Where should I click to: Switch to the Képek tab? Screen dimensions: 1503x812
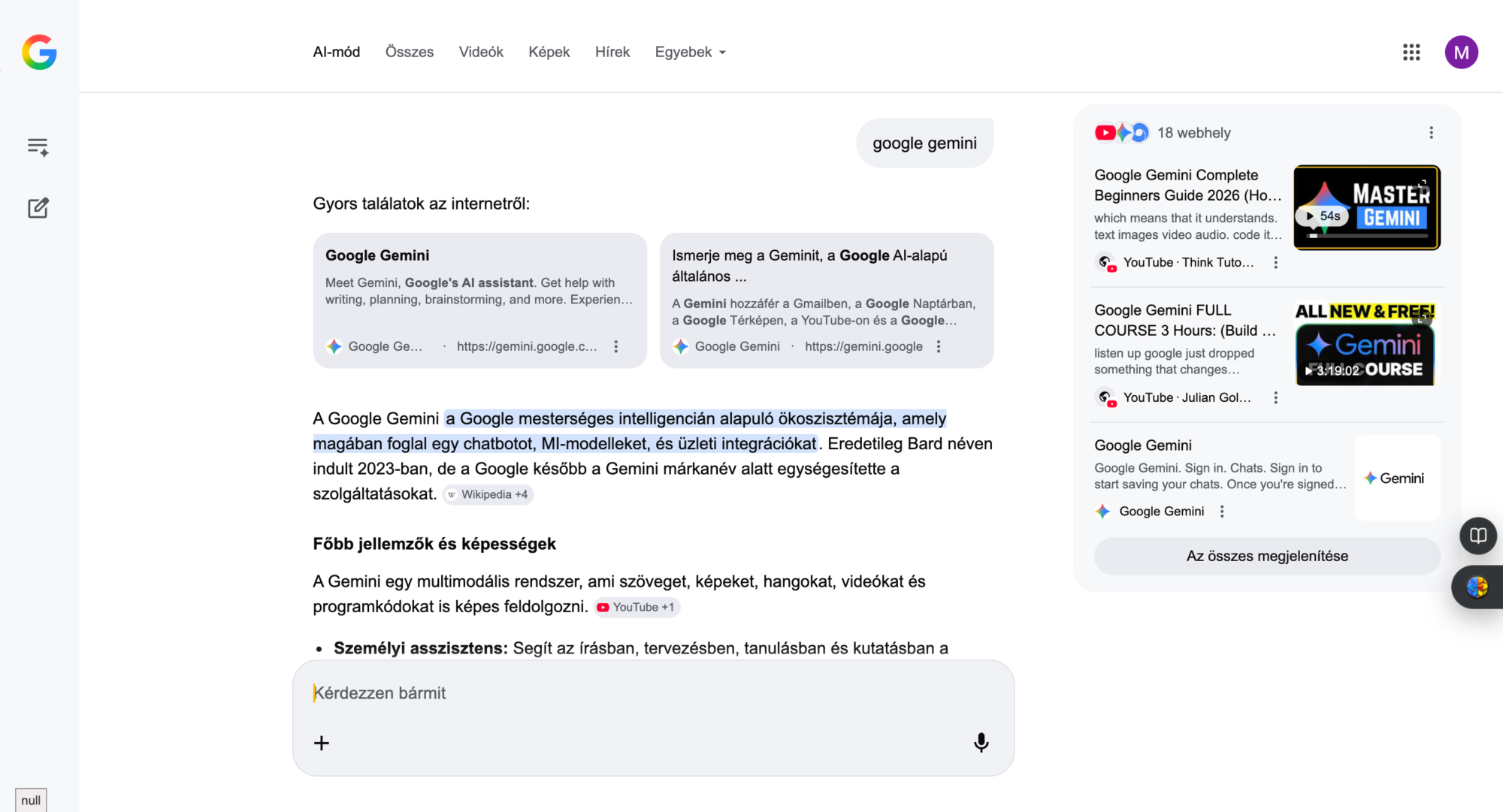click(x=549, y=52)
